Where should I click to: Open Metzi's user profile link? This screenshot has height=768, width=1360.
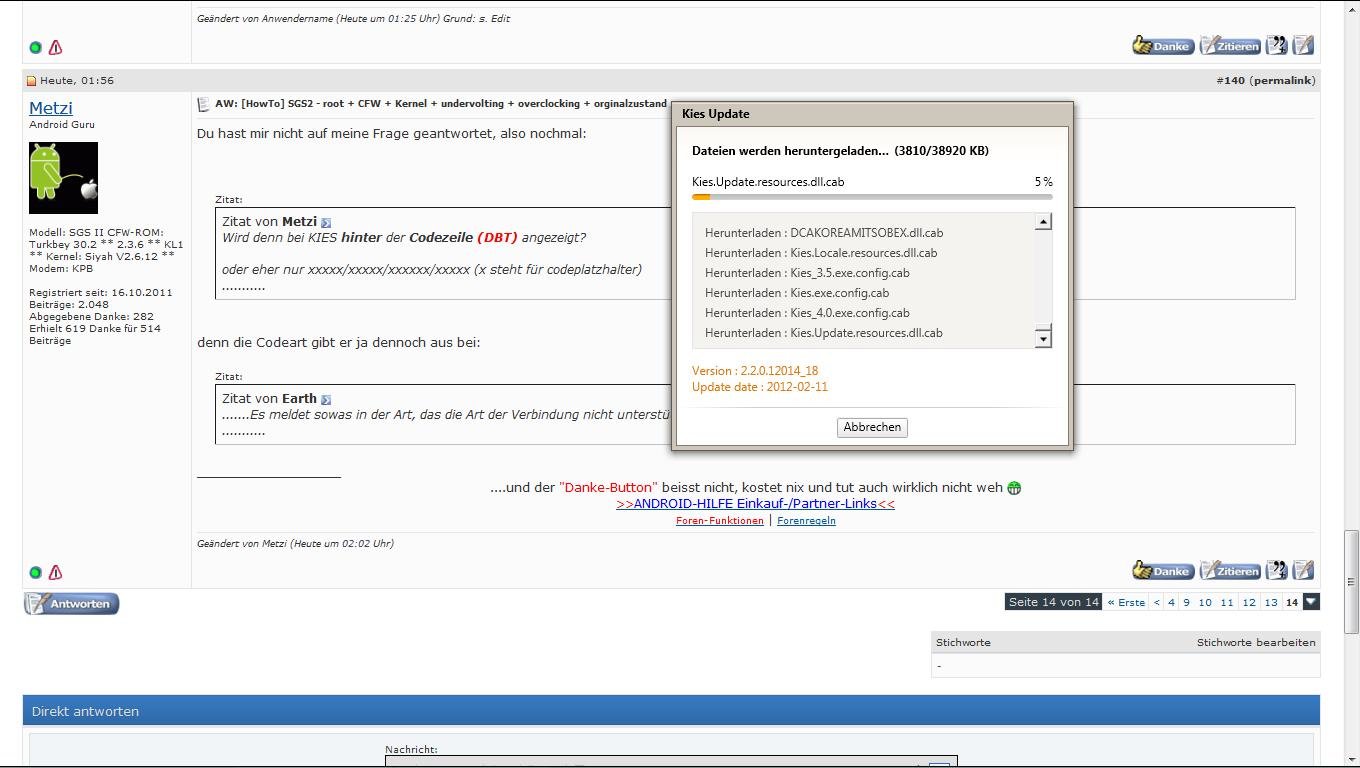[51, 108]
